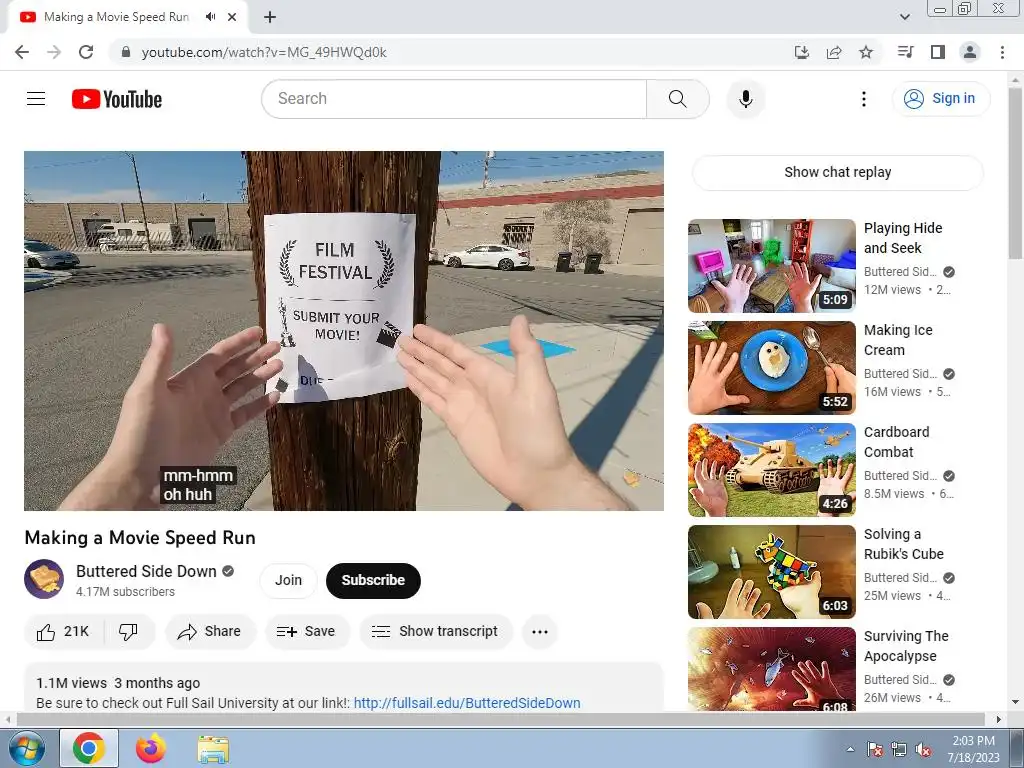Like the video (21K)

pos(63,632)
